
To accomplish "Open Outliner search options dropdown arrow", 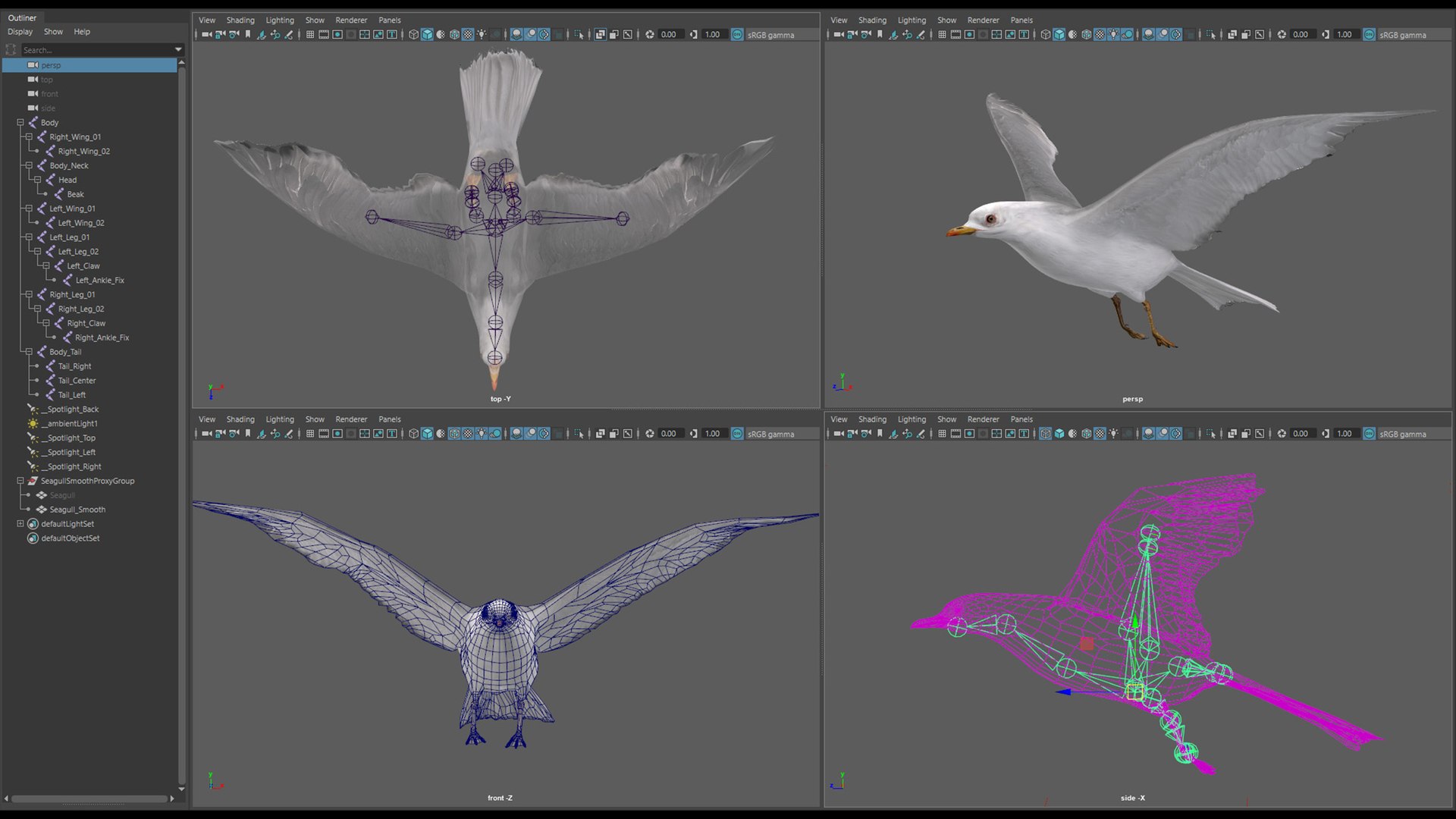I will point(179,49).
